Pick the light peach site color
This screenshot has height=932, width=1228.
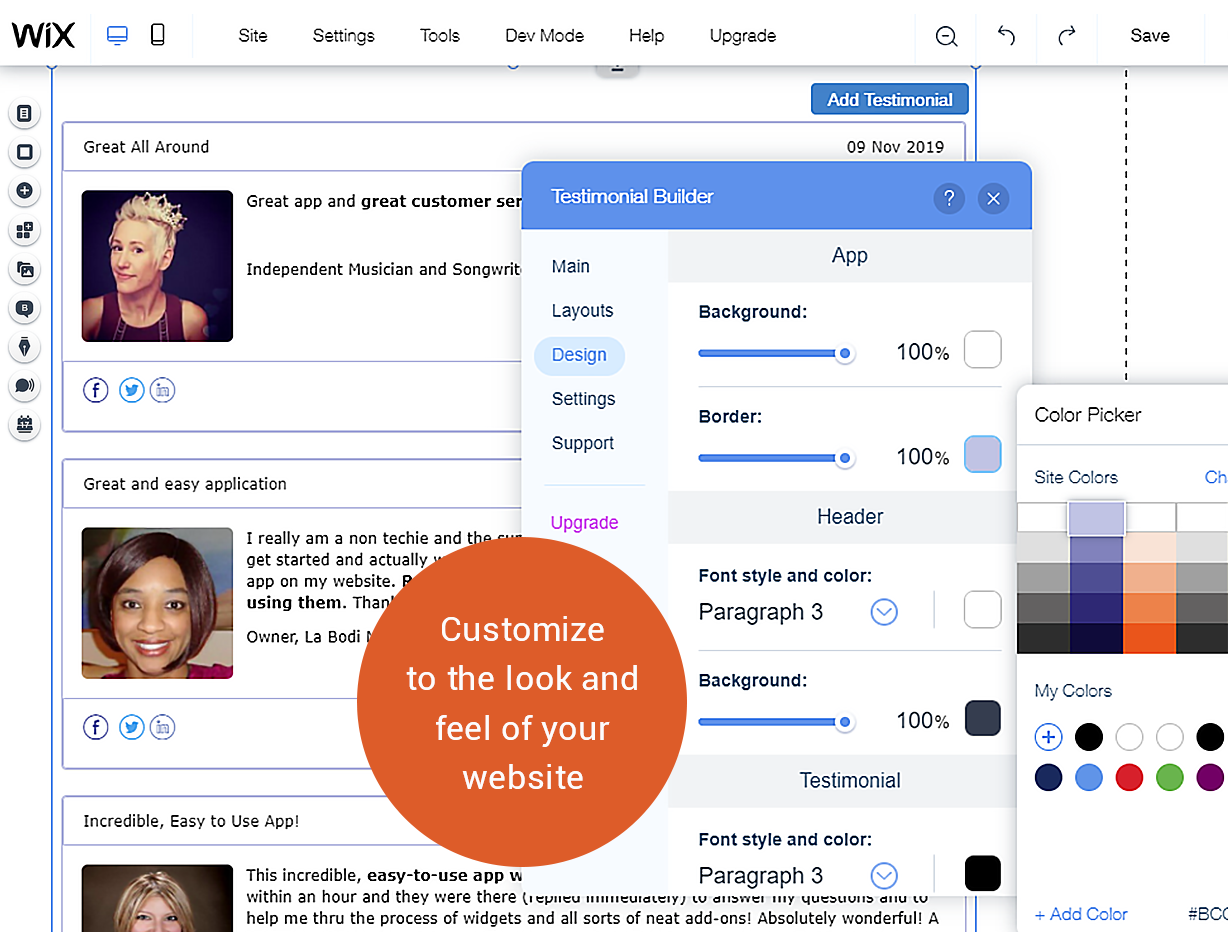1149,548
